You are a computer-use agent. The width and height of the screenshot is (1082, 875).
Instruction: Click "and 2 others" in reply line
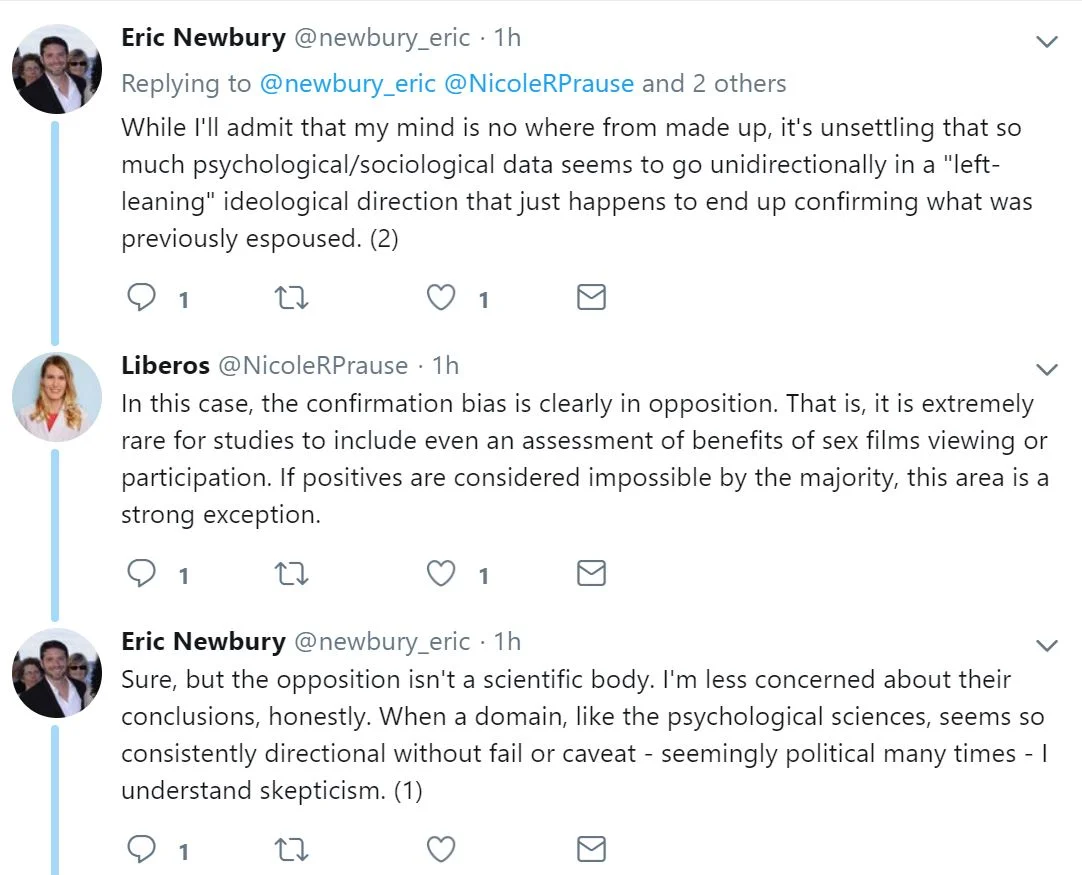coord(714,83)
